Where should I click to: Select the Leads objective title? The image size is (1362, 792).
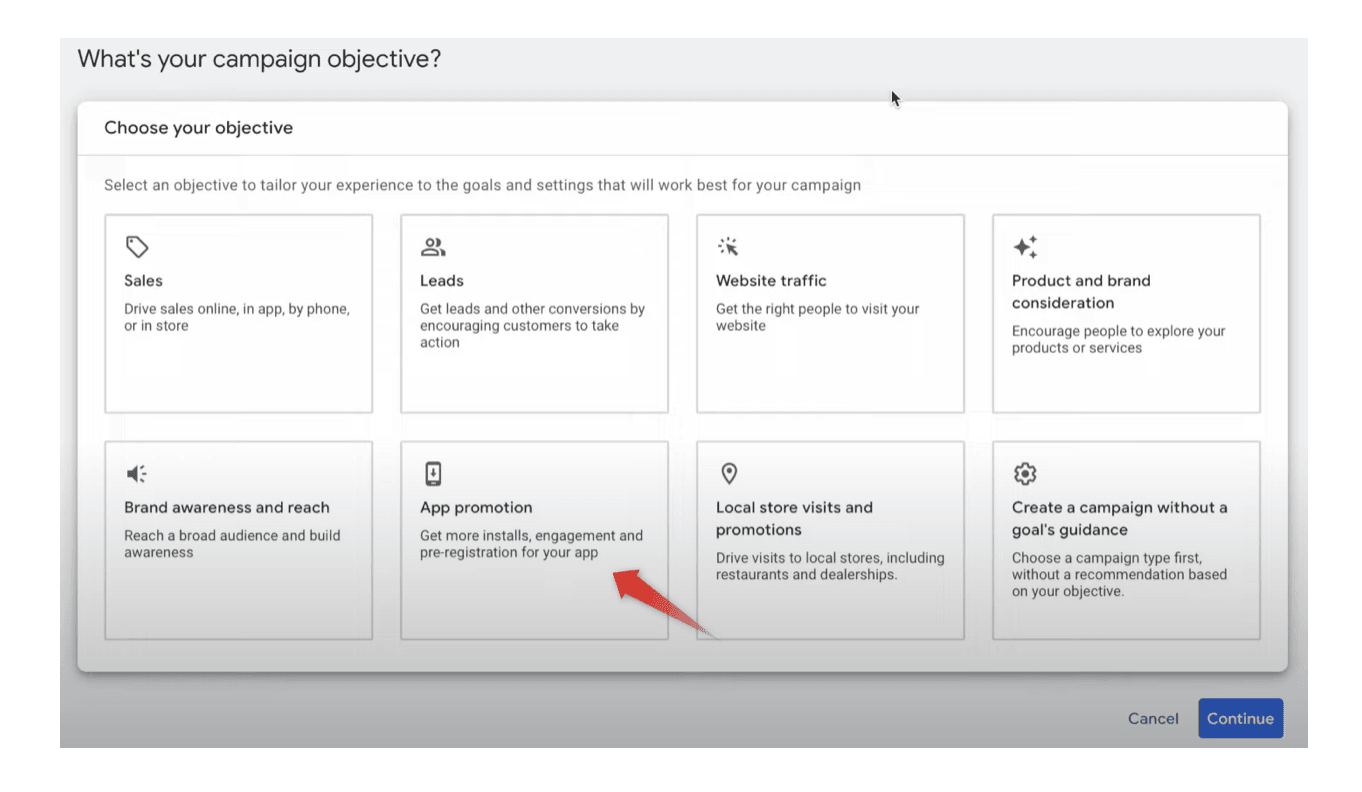coord(442,281)
